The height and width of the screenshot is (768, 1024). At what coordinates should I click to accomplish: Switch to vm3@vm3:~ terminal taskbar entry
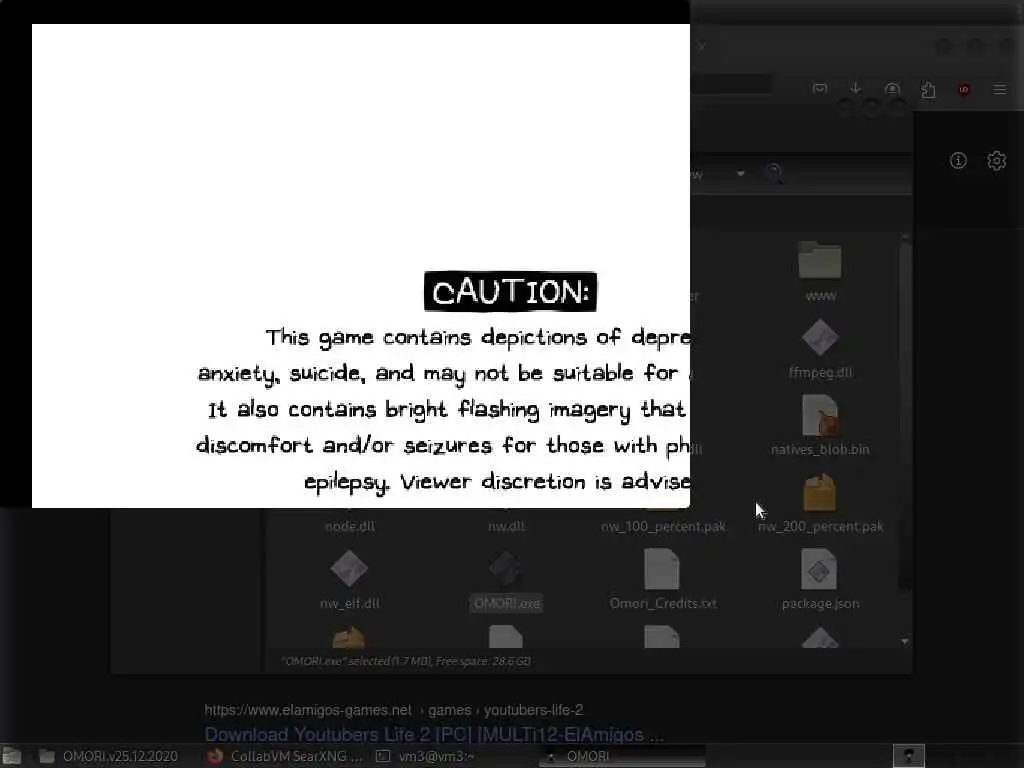(426, 756)
